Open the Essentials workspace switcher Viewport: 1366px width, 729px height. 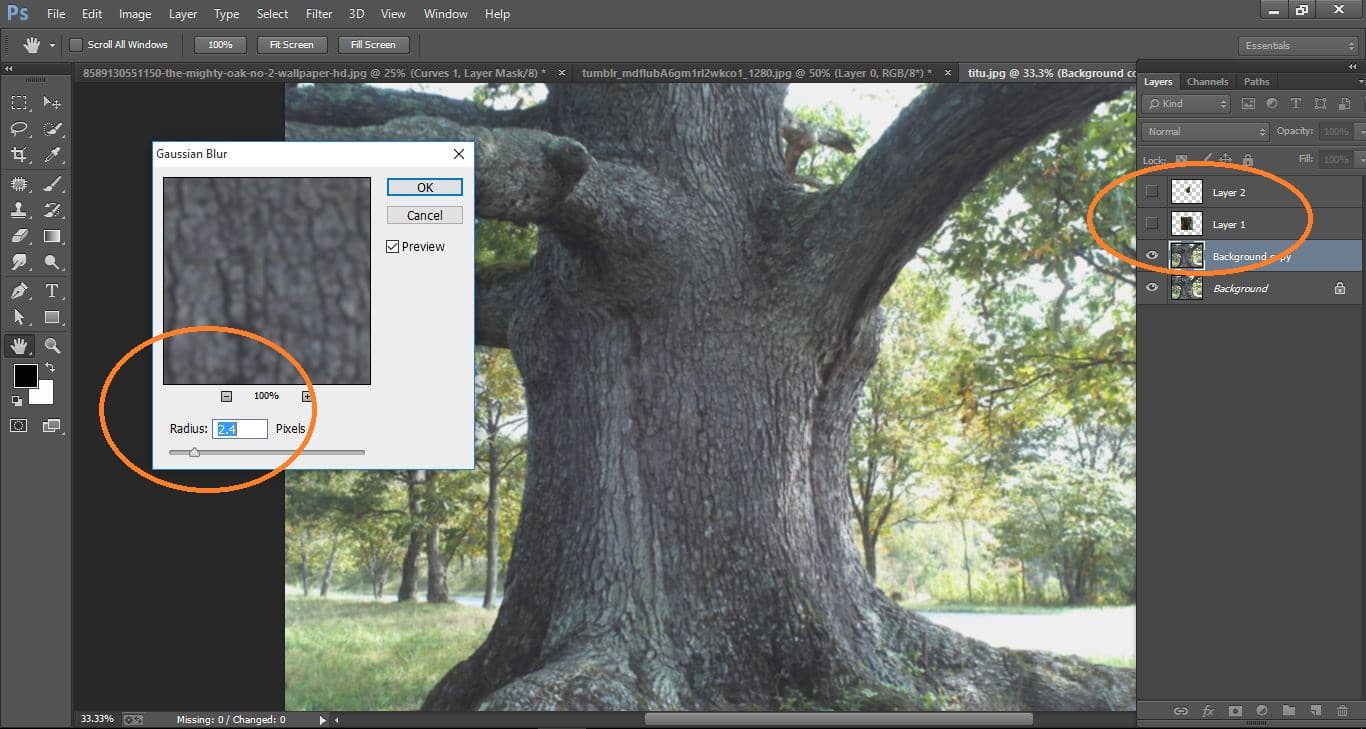click(1297, 45)
